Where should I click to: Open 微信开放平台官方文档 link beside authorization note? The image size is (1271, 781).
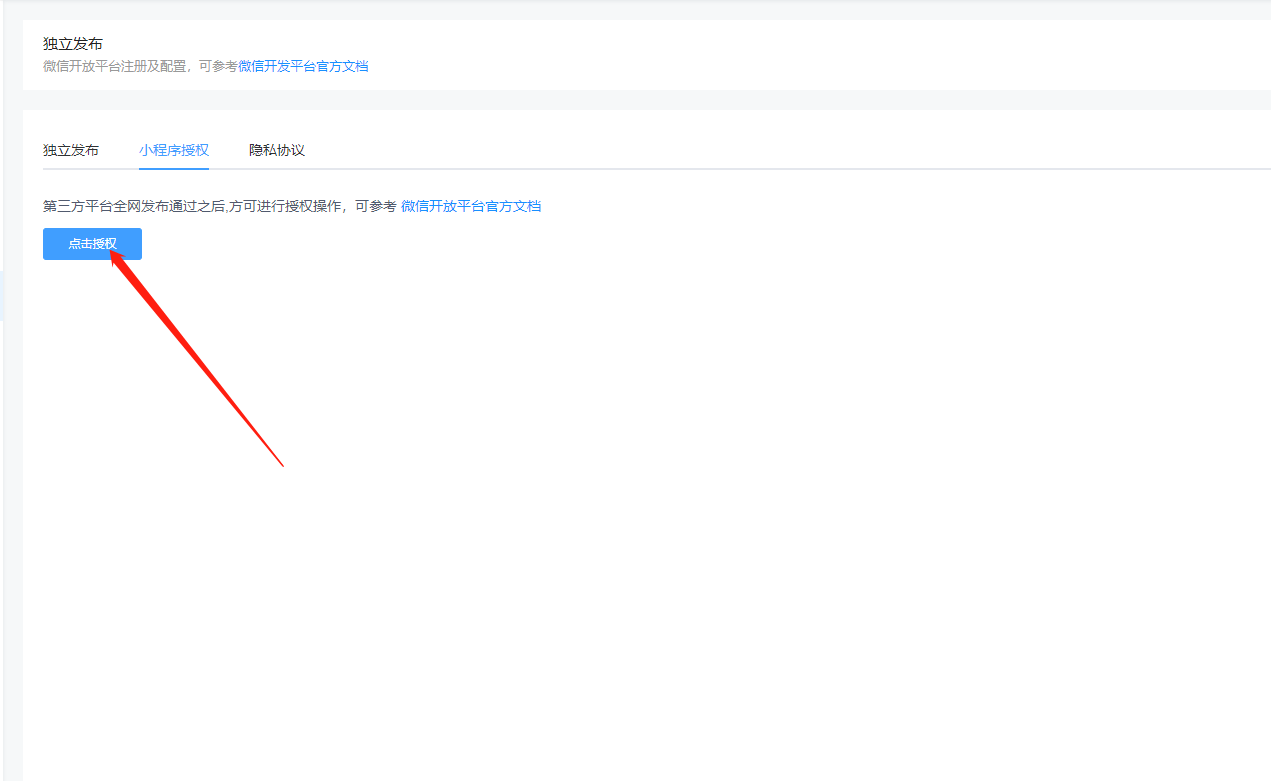(x=471, y=206)
